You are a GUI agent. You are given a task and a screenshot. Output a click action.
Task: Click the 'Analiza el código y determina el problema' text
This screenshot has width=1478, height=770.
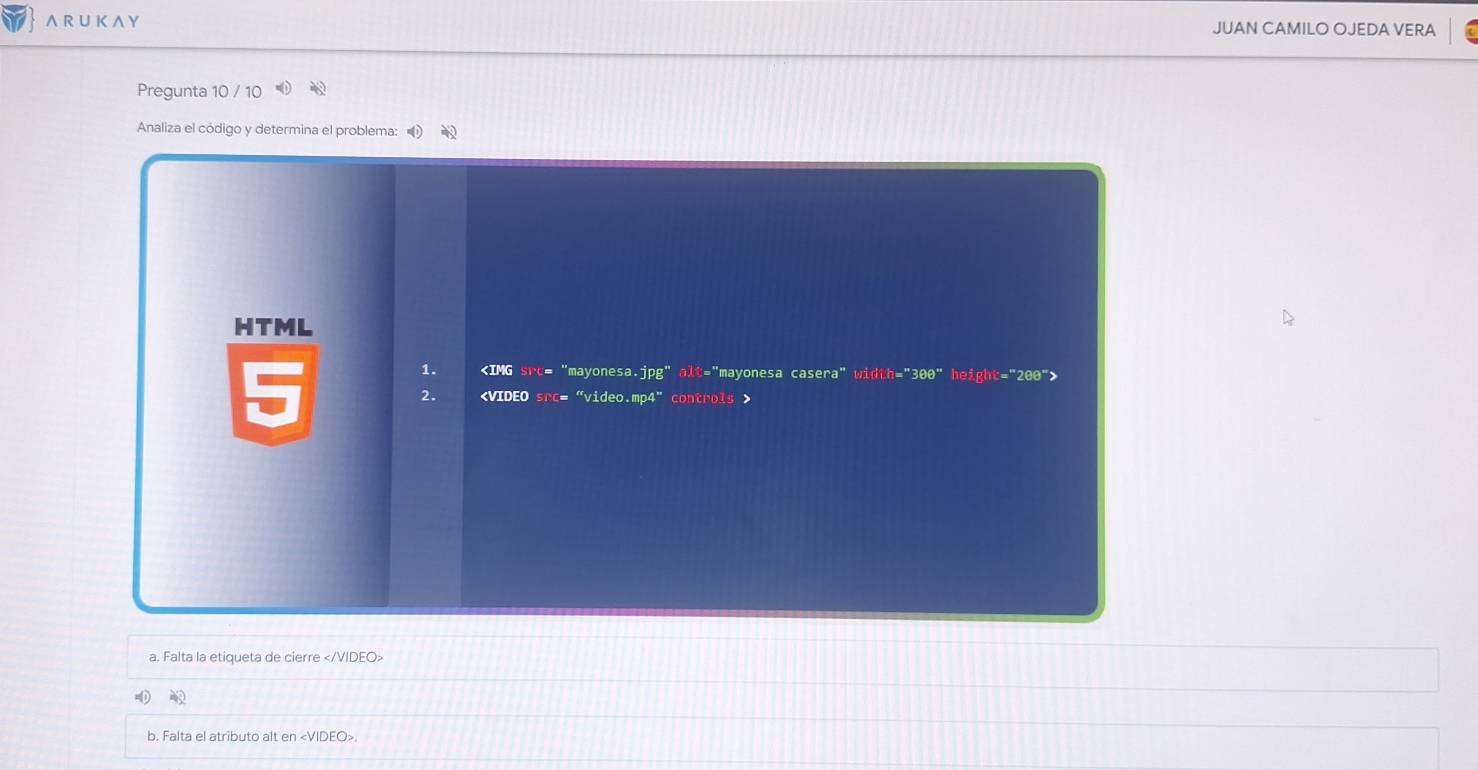pyautogui.click(x=267, y=129)
